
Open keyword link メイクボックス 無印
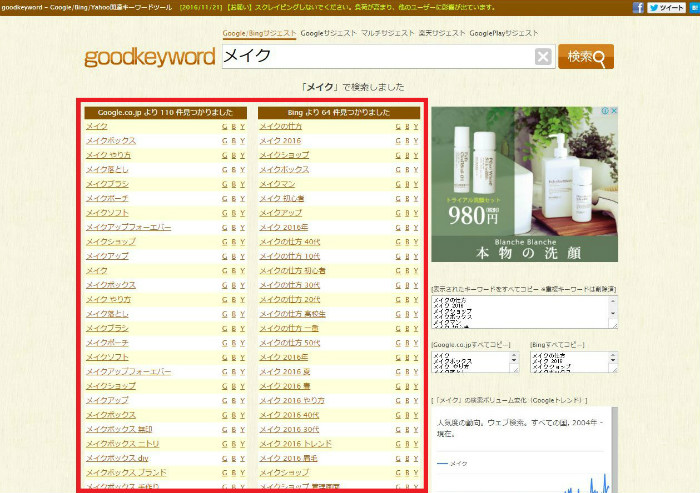[119, 429]
